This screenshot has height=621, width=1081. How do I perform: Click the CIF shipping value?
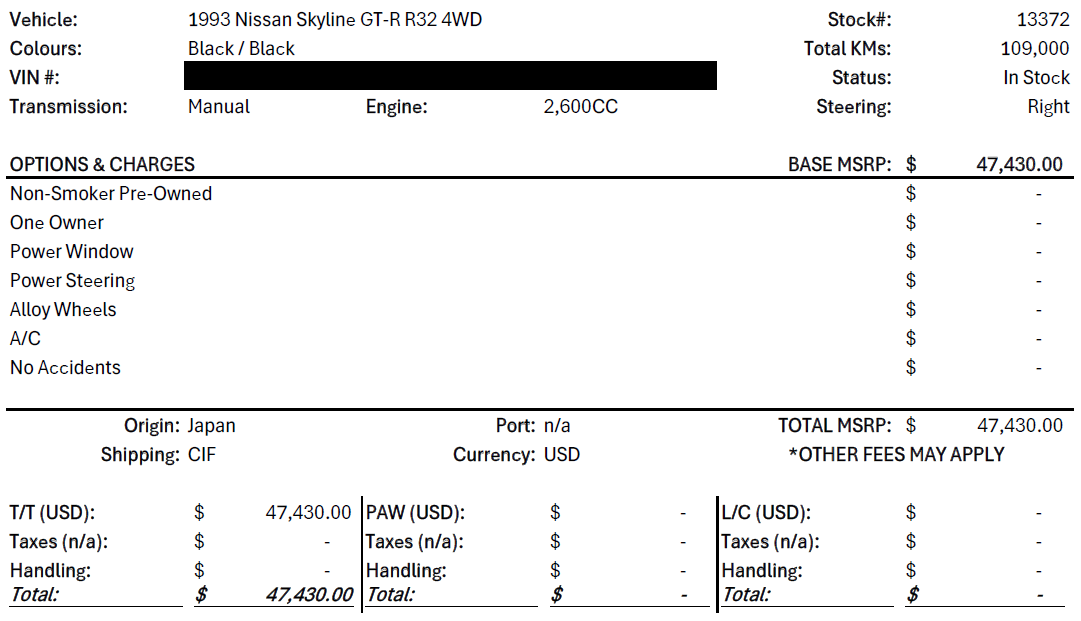(x=202, y=455)
